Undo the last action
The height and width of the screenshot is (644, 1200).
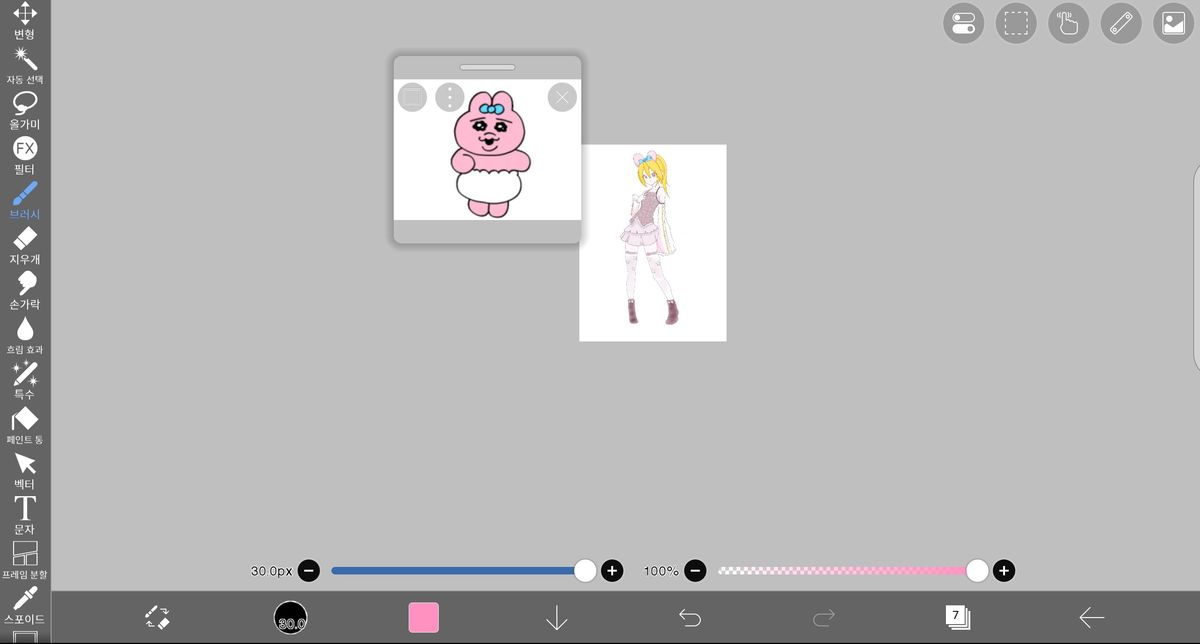[690, 618]
